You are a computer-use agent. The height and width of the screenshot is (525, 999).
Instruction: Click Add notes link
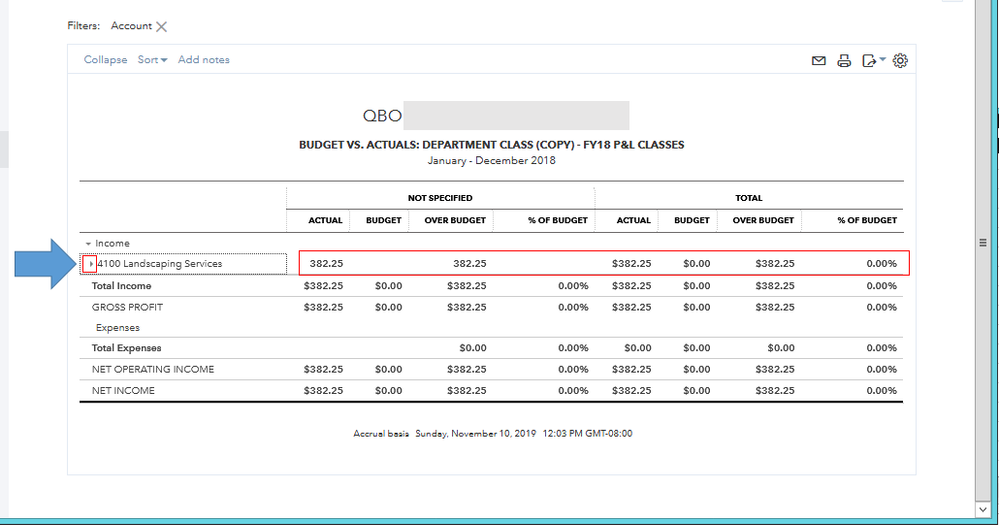click(203, 59)
